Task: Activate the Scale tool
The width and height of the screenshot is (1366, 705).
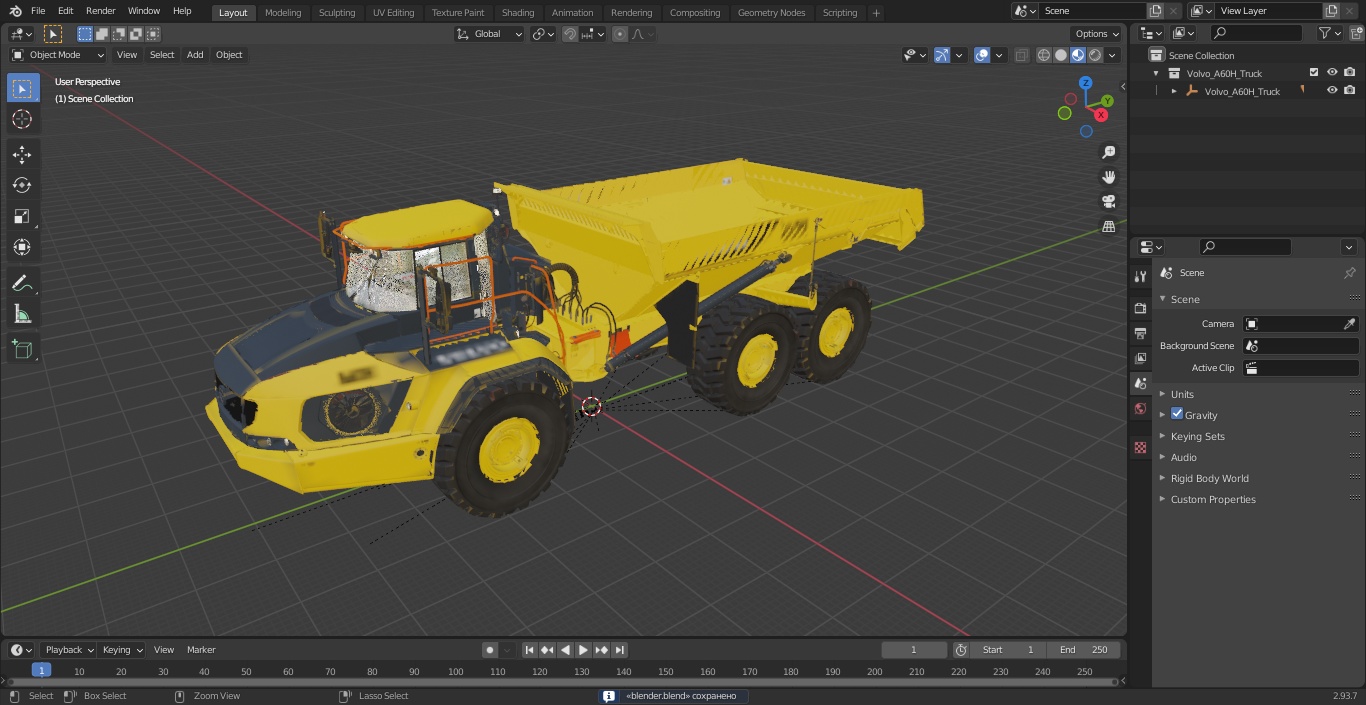Action: pos(22,216)
